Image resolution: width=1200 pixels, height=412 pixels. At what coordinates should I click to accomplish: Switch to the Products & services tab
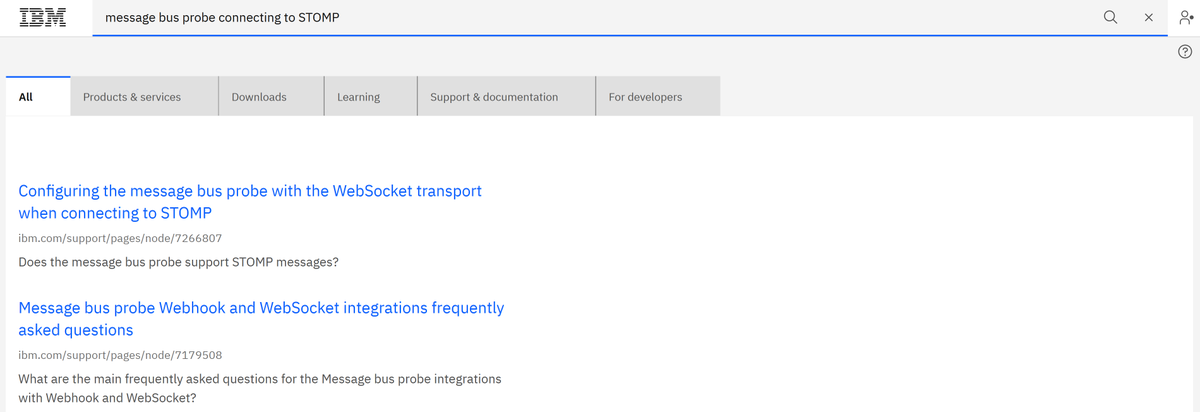point(144,96)
